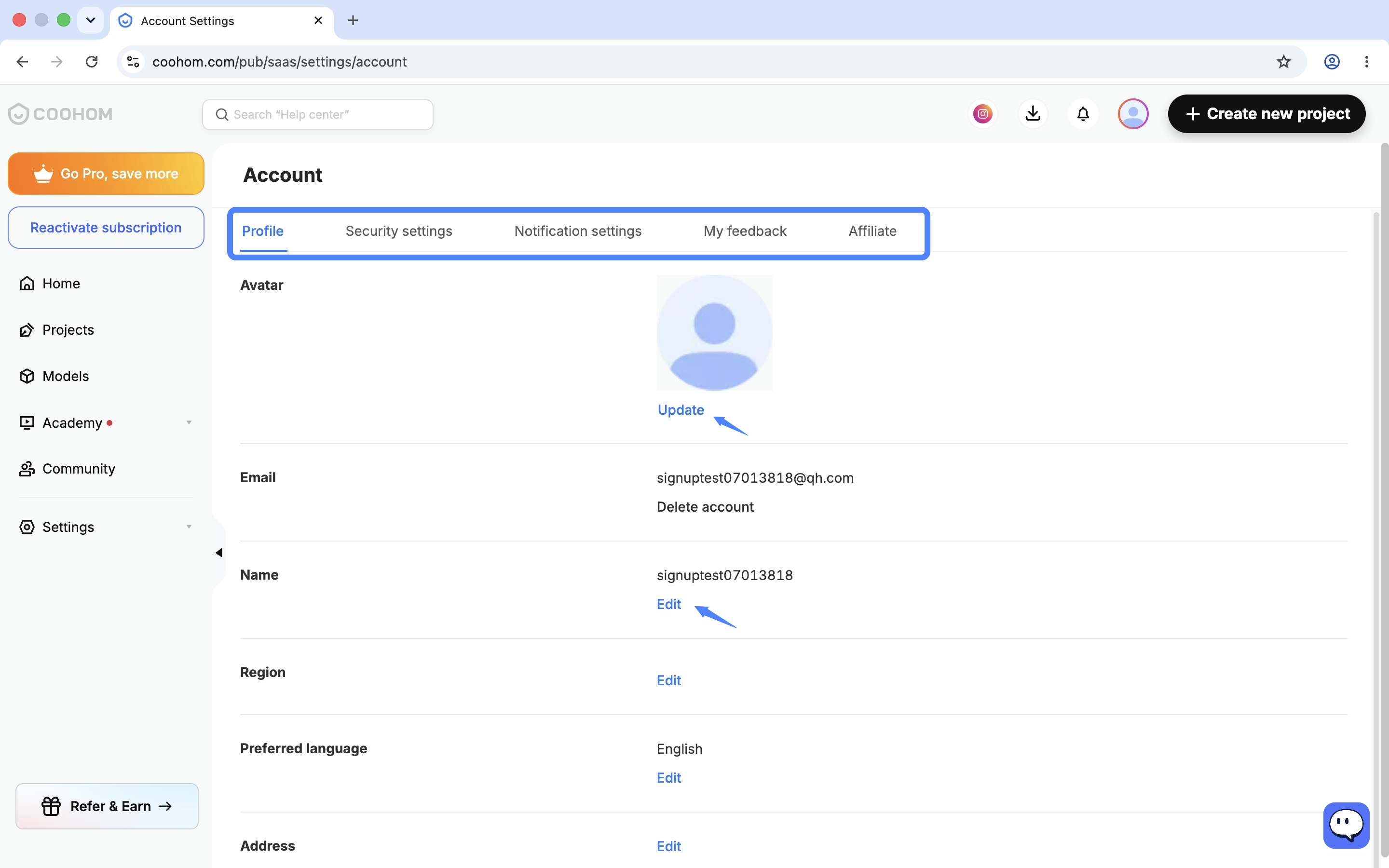Viewport: 1389px width, 868px height.
Task: Edit the Preferred language
Action: (x=668, y=778)
